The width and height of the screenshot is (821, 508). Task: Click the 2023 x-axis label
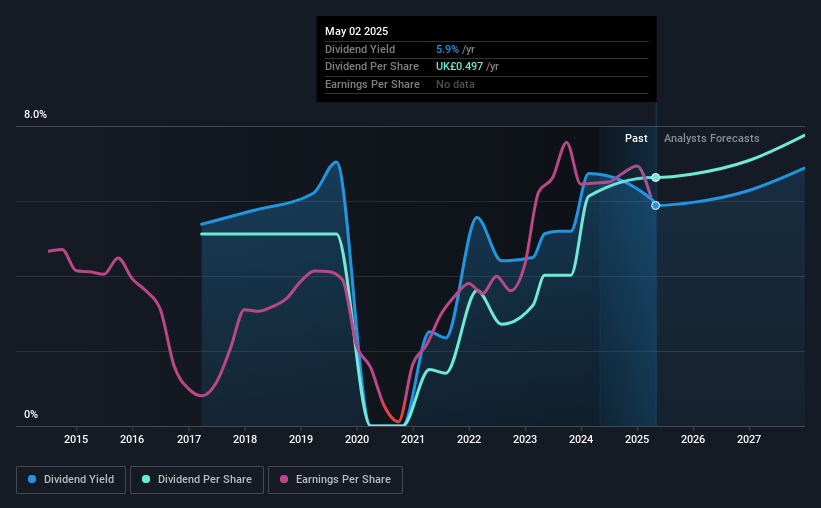click(525, 439)
